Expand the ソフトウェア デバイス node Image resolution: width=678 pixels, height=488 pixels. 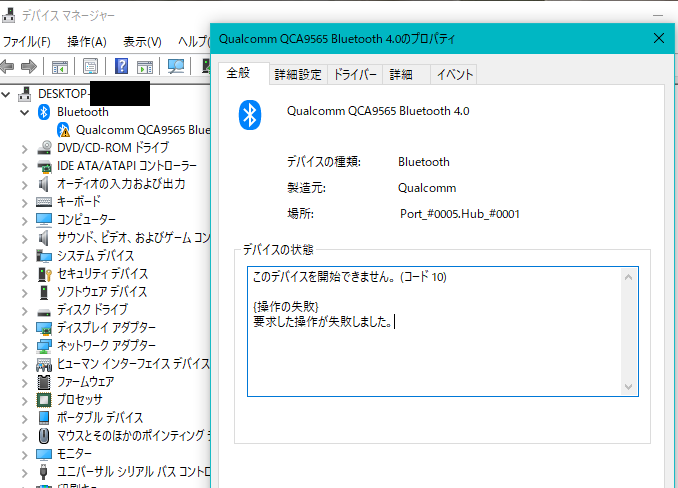coord(25,293)
